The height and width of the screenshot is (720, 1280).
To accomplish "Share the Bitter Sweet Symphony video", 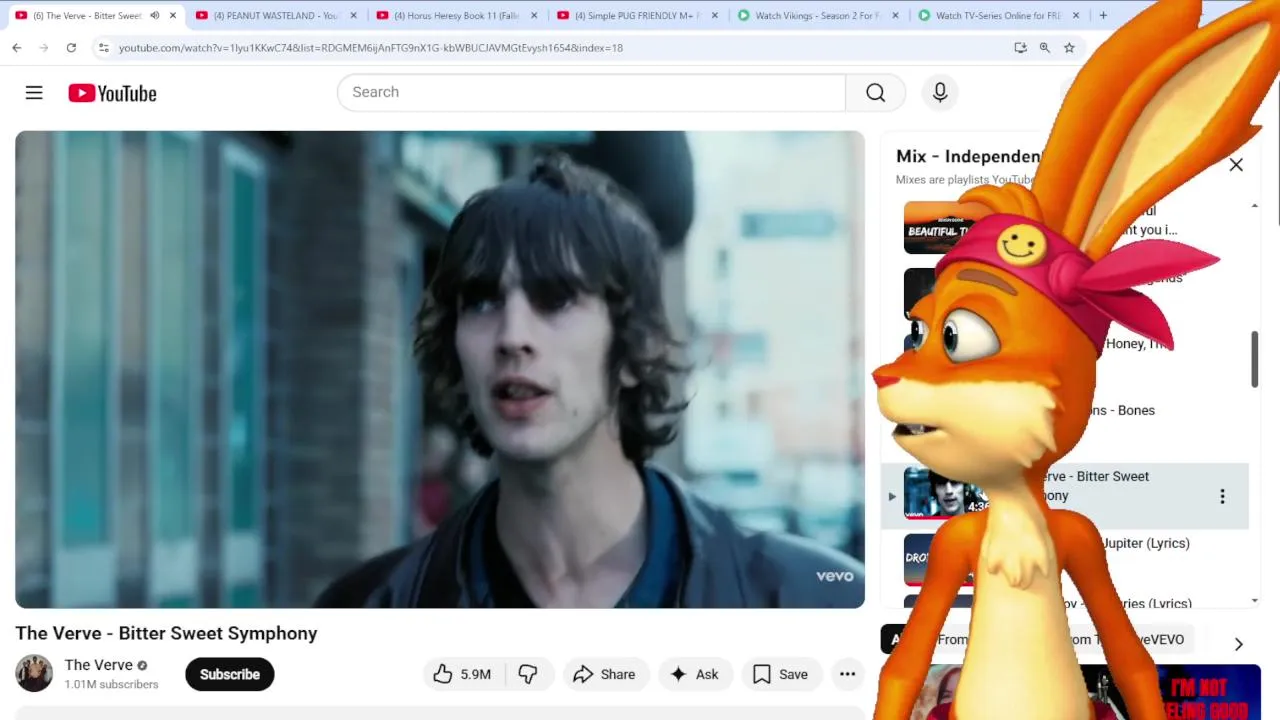I will 604,674.
